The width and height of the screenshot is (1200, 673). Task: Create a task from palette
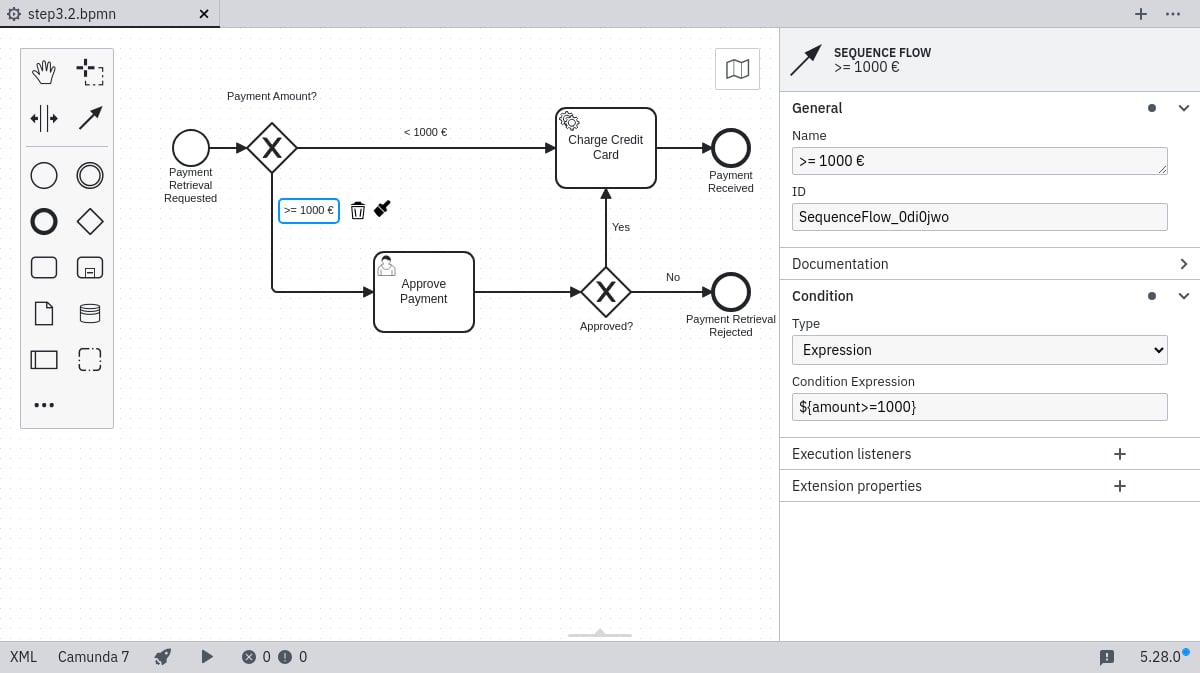click(44, 267)
